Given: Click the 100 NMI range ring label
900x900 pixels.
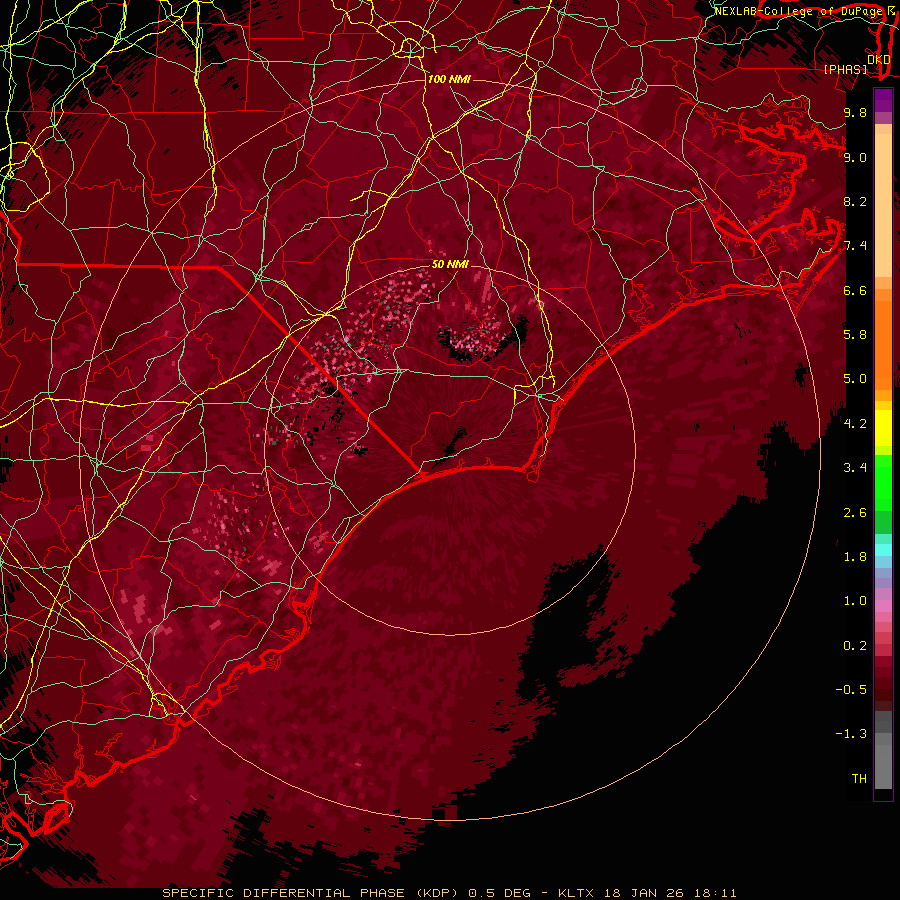Looking at the screenshot, I should [449, 79].
